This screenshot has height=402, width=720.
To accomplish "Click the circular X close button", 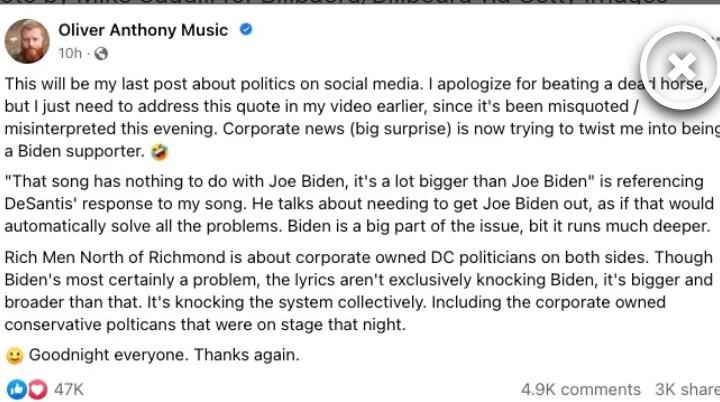I will [681, 66].
